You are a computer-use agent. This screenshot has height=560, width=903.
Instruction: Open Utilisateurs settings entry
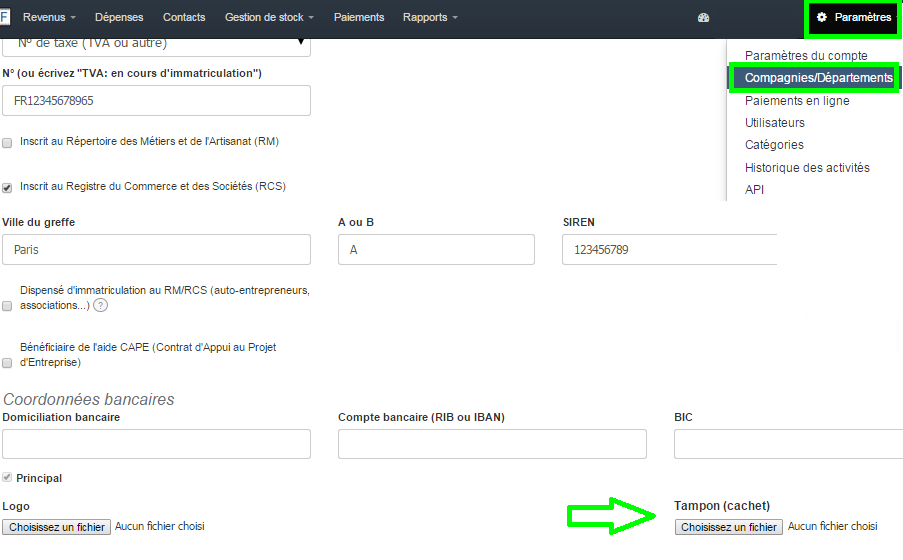(x=775, y=123)
